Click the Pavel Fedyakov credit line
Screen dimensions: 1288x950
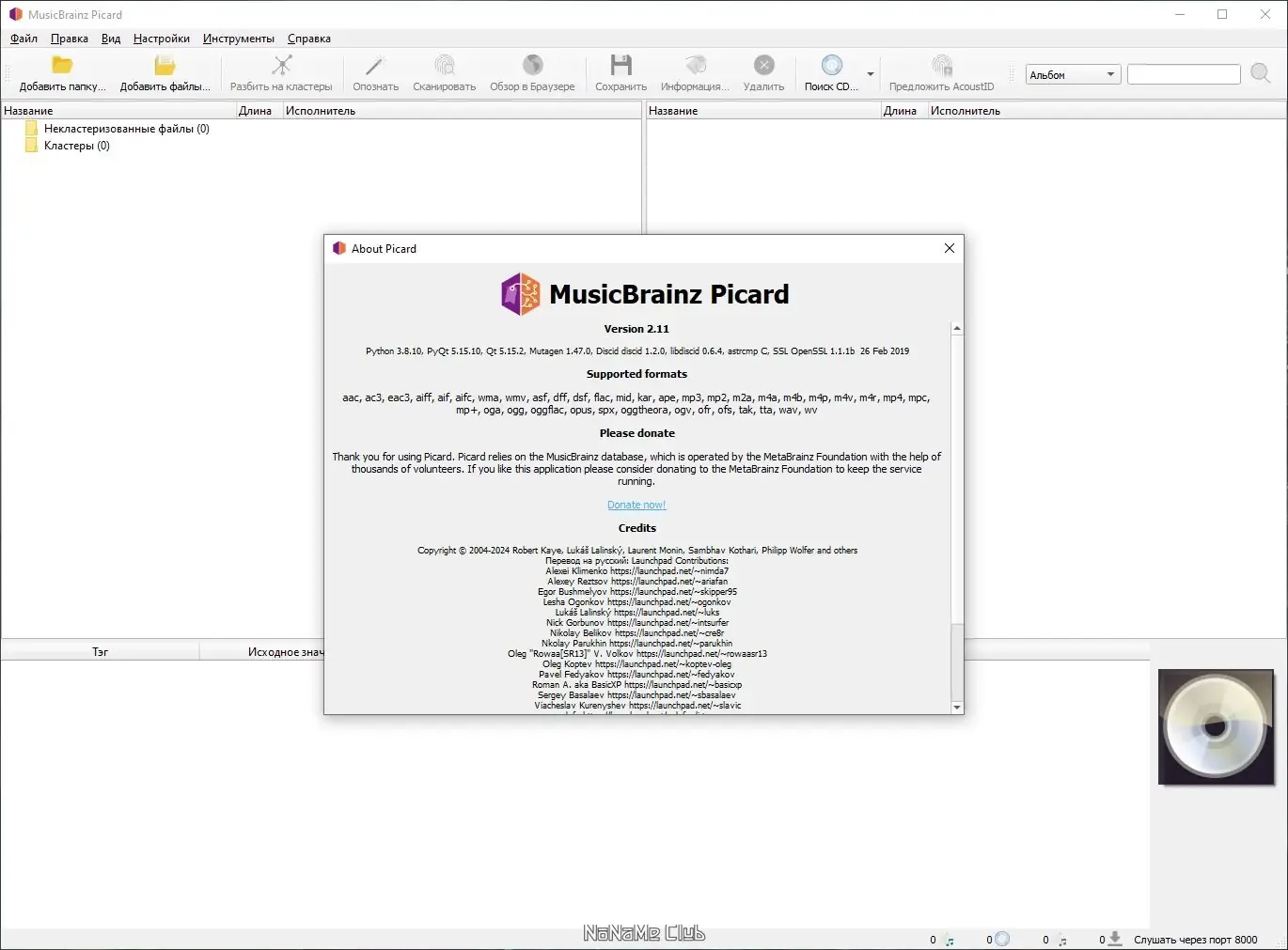click(637, 675)
